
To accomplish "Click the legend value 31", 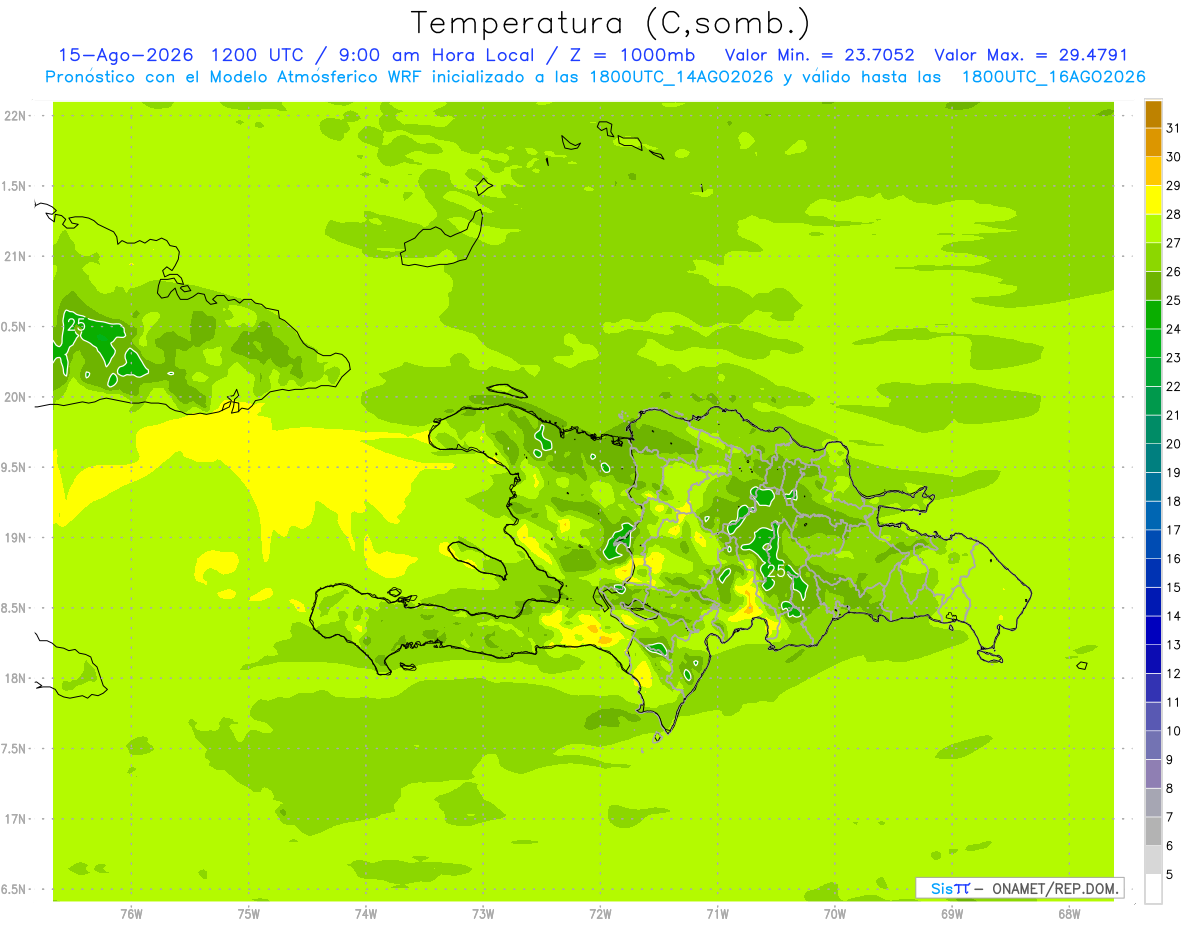I will coord(1174,127).
